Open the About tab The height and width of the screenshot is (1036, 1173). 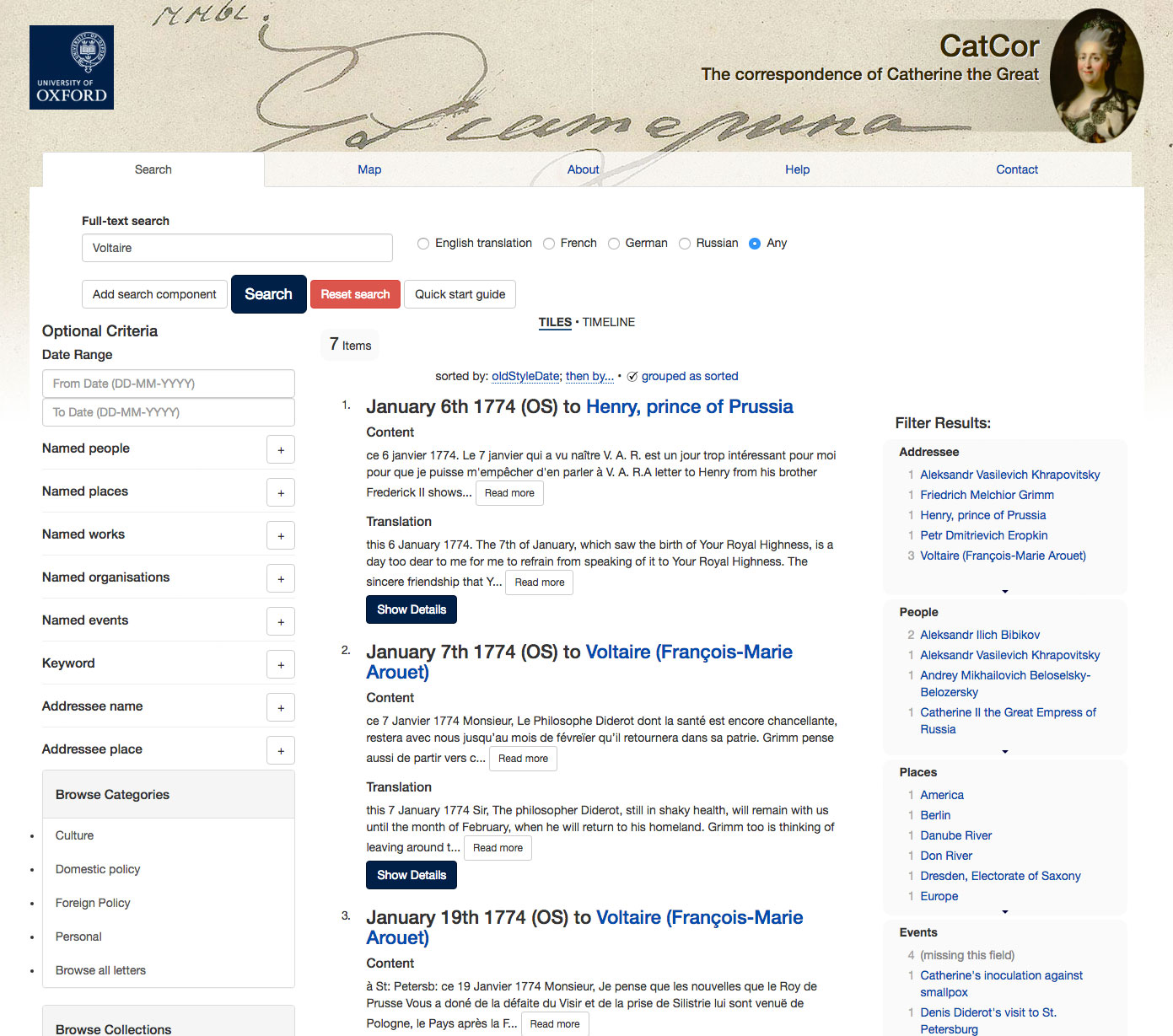pyautogui.click(x=583, y=169)
